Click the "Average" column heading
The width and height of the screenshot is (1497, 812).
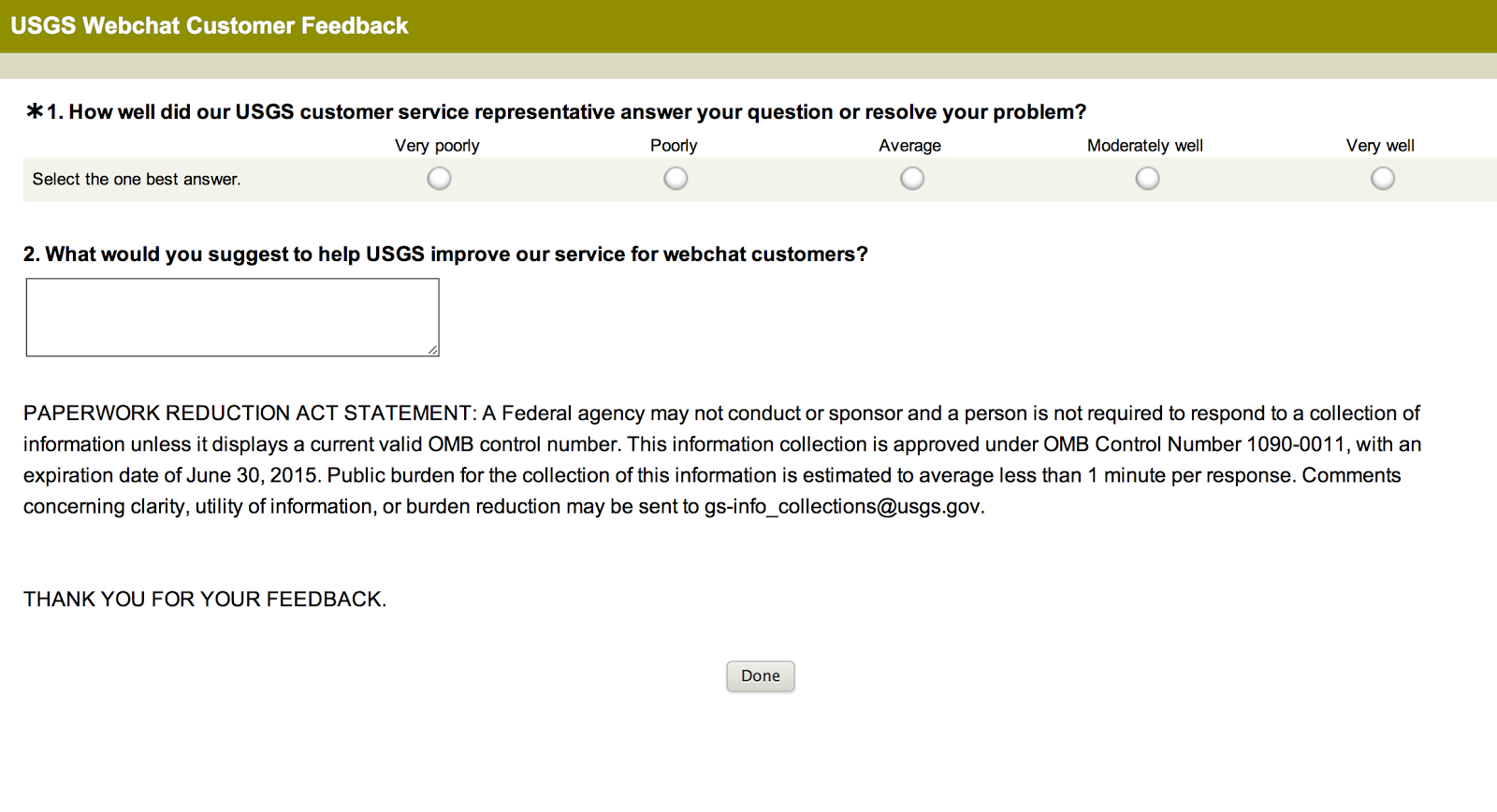pyautogui.click(x=909, y=146)
